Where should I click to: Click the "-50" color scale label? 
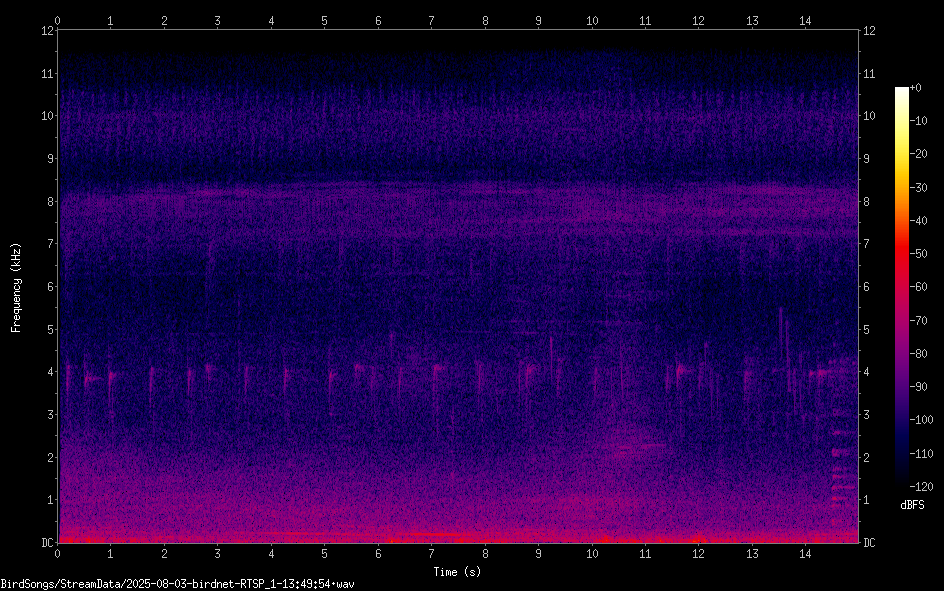pos(919,254)
